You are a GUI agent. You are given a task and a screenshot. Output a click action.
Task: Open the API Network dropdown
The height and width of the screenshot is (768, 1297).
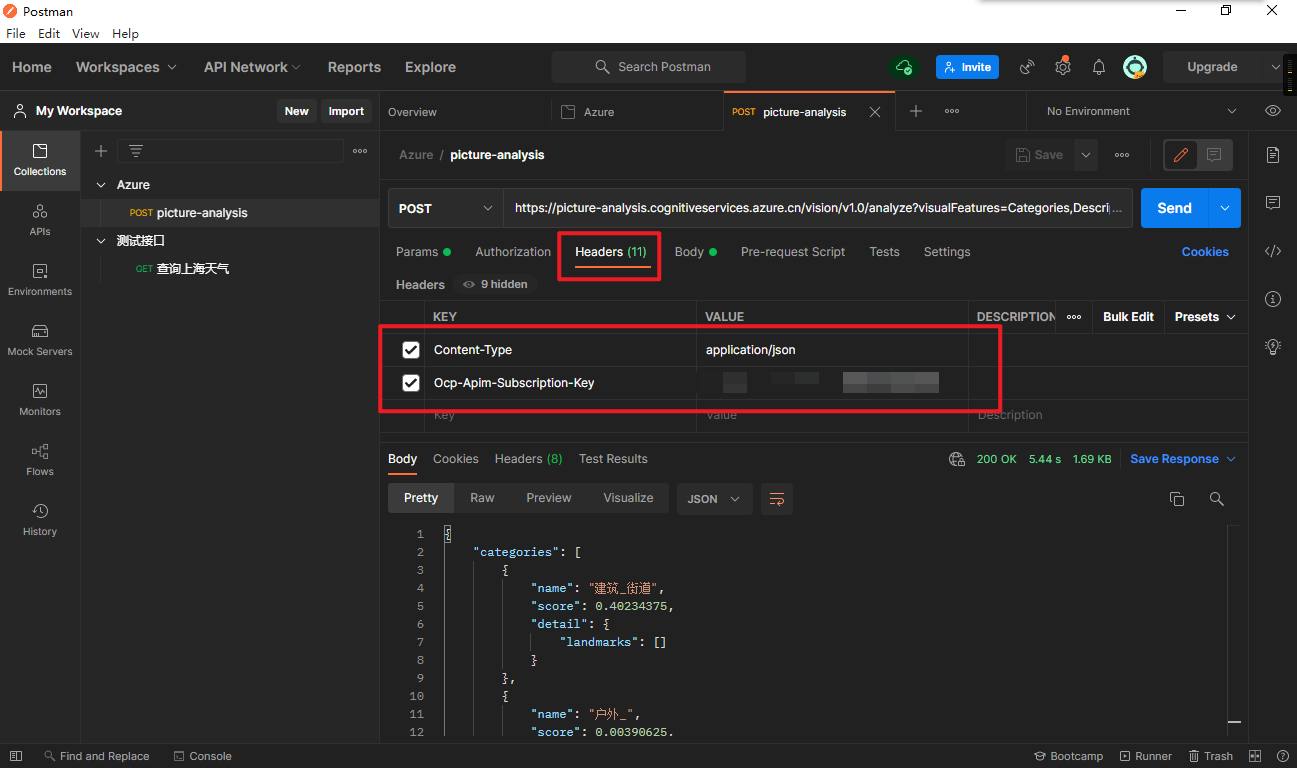(x=252, y=67)
